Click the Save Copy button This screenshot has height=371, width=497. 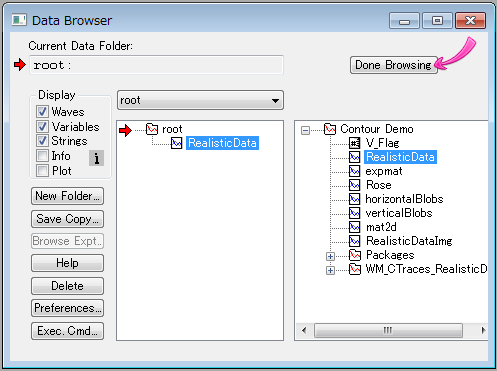click(x=67, y=219)
